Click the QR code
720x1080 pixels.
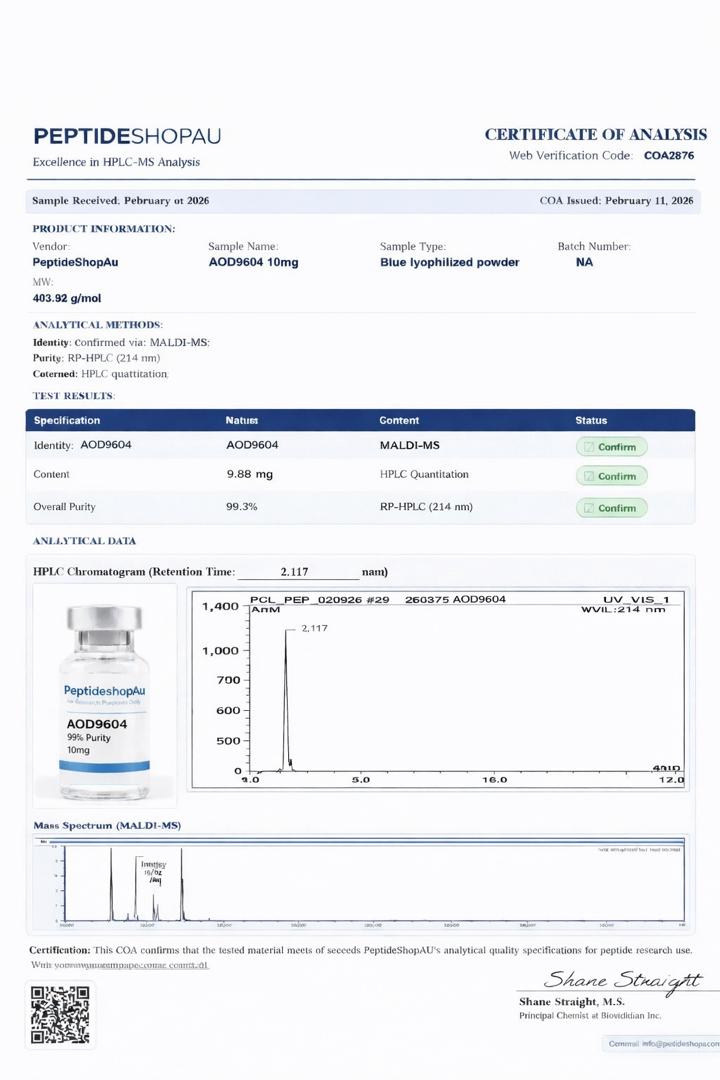[x=60, y=1015]
